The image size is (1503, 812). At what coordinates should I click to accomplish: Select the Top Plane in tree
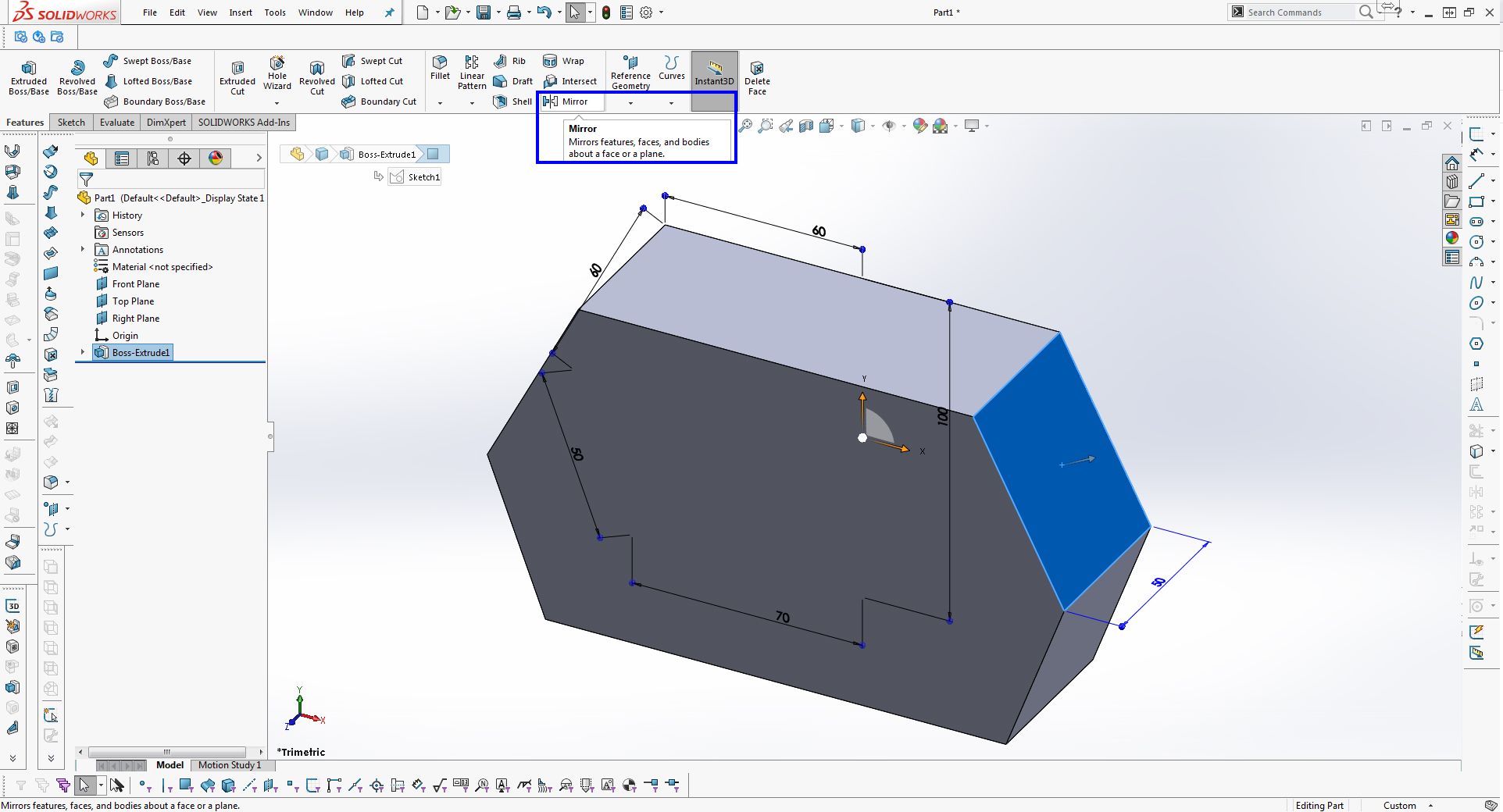tap(125, 301)
